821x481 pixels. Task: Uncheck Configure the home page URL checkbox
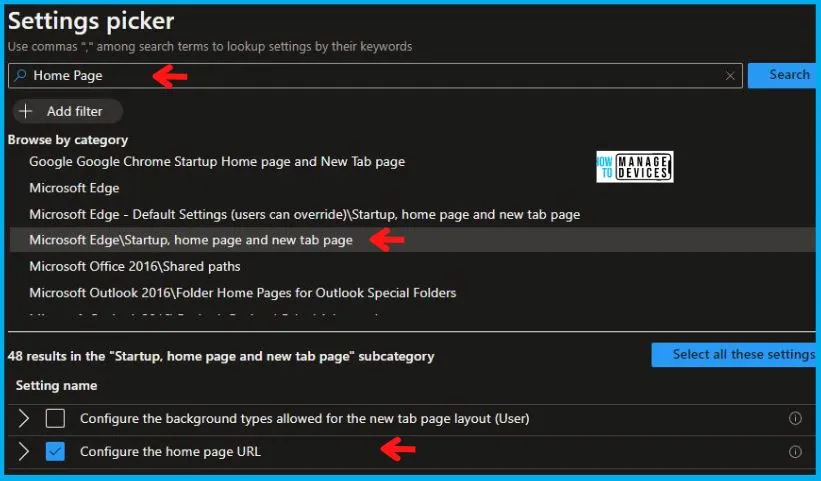tap(55, 451)
